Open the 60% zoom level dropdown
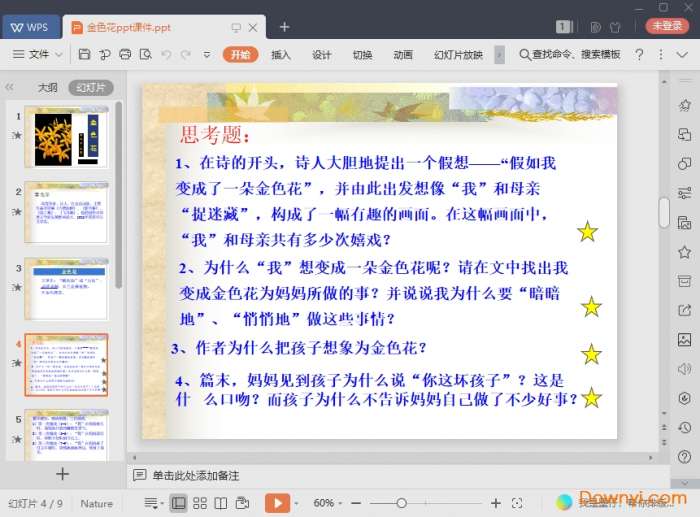This screenshot has width=700, height=517. [x=327, y=503]
